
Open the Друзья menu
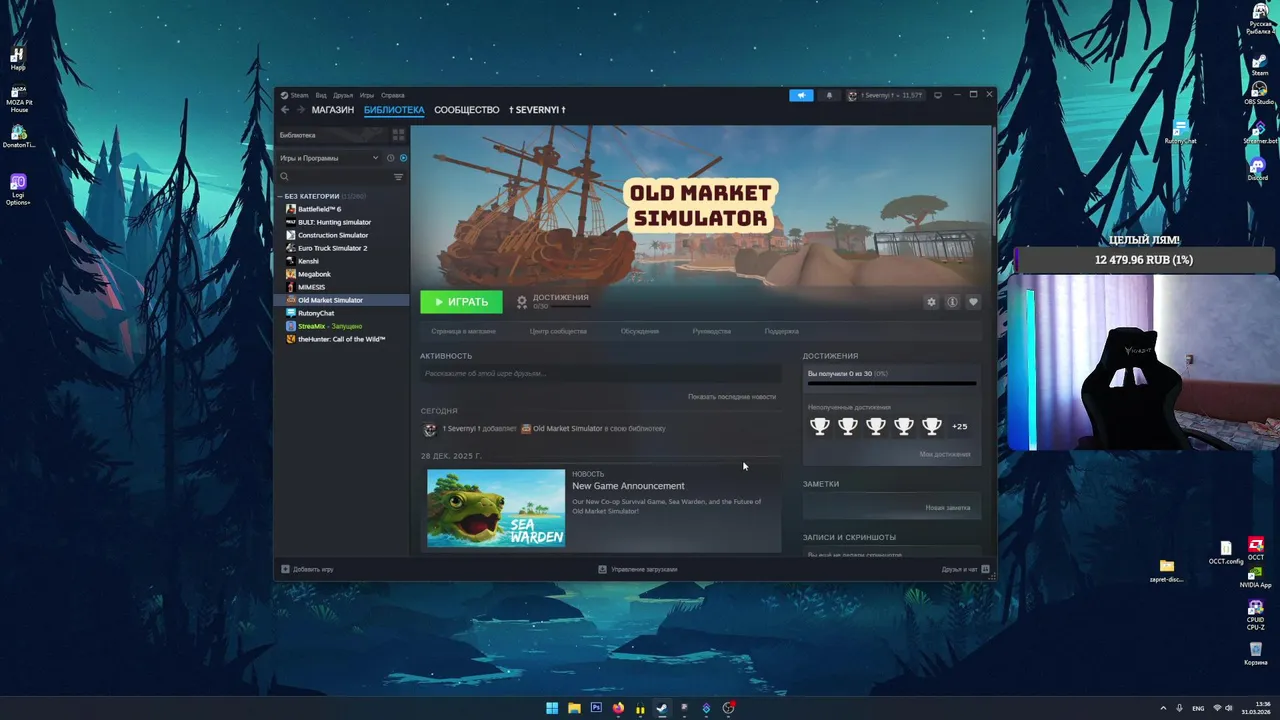pyautogui.click(x=343, y=95)
